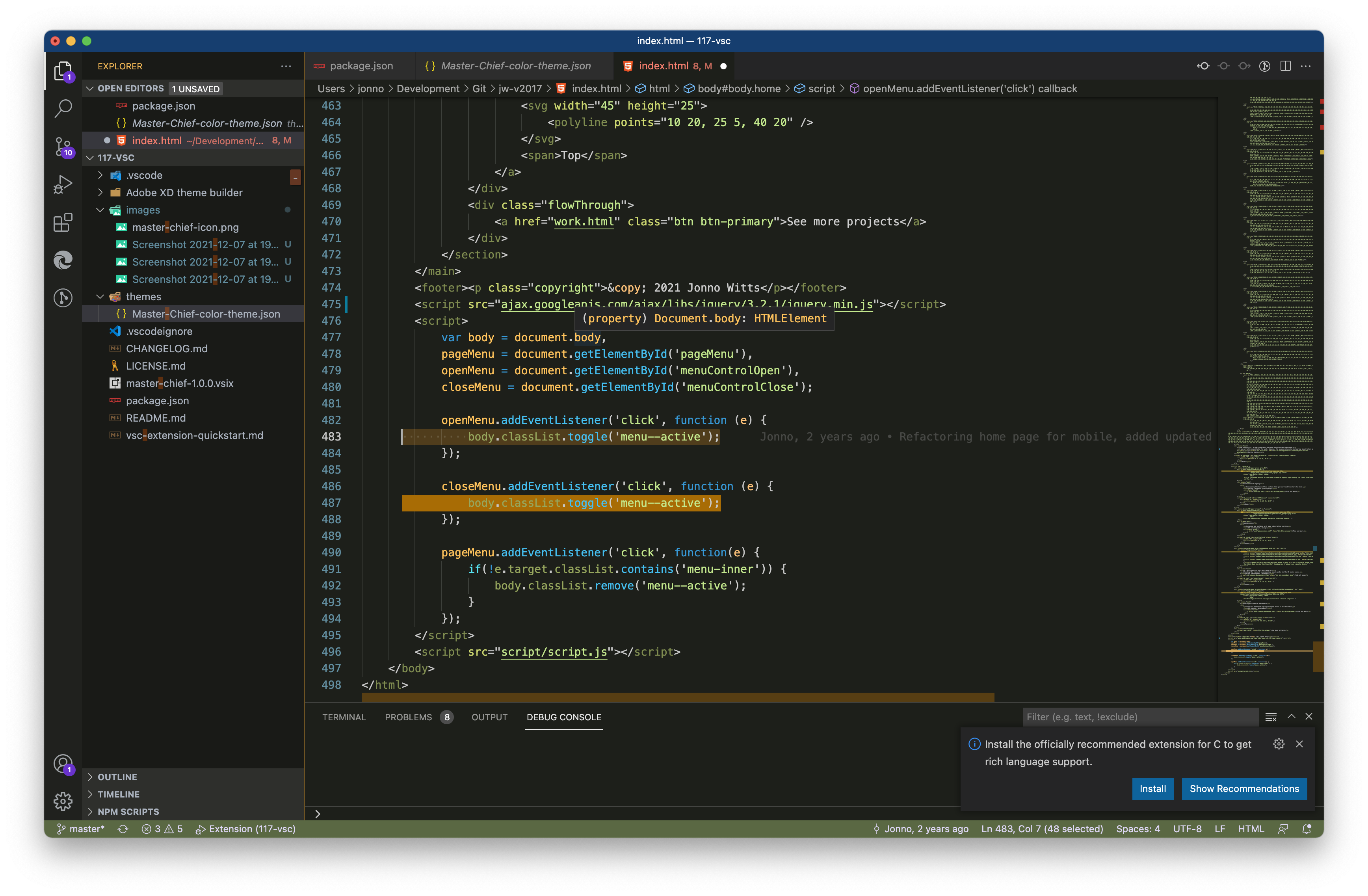
Task: Open the Run and Debug view
Action: 63,184
